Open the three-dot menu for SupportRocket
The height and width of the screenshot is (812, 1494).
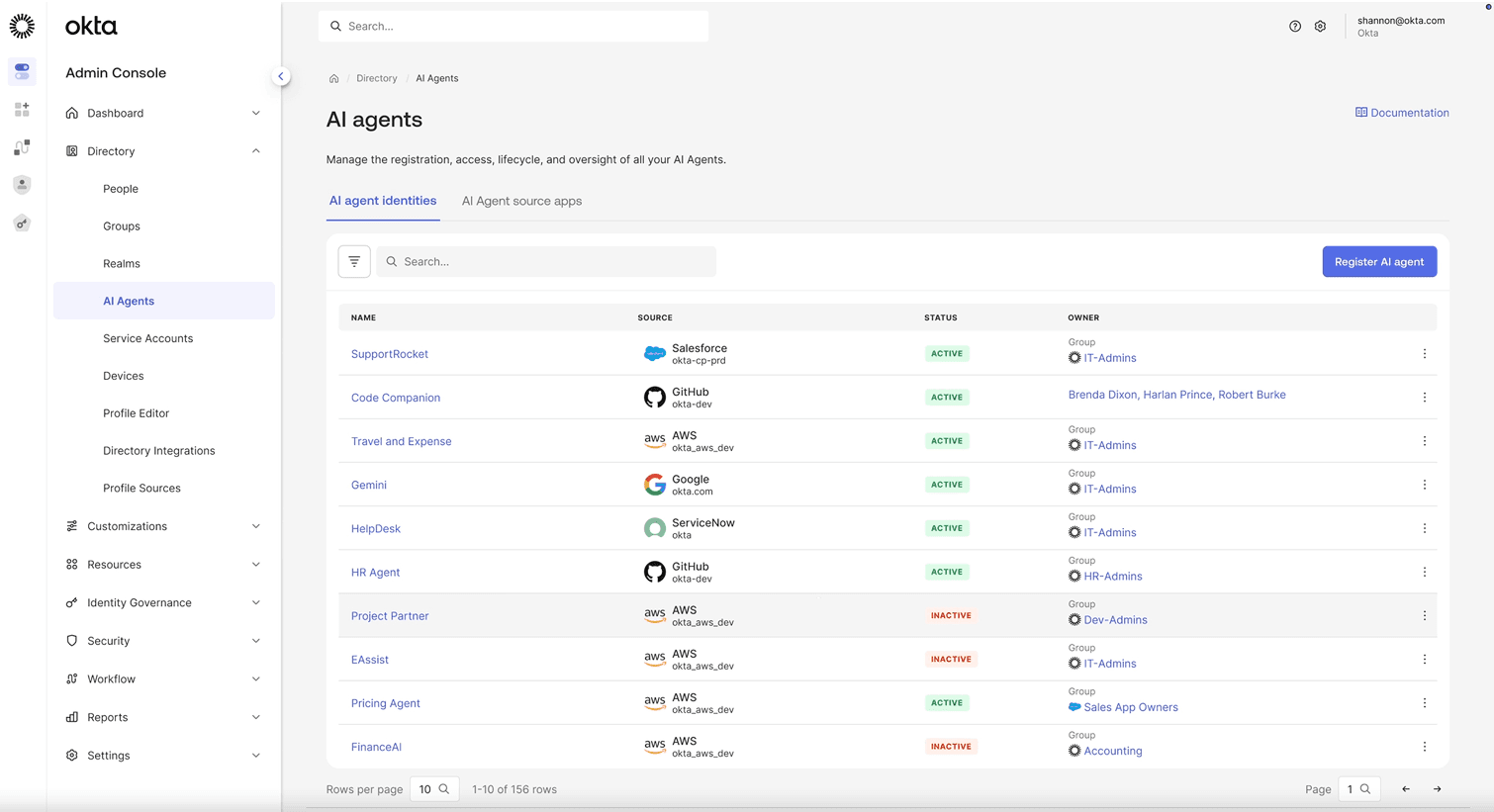pos(1424,354)
